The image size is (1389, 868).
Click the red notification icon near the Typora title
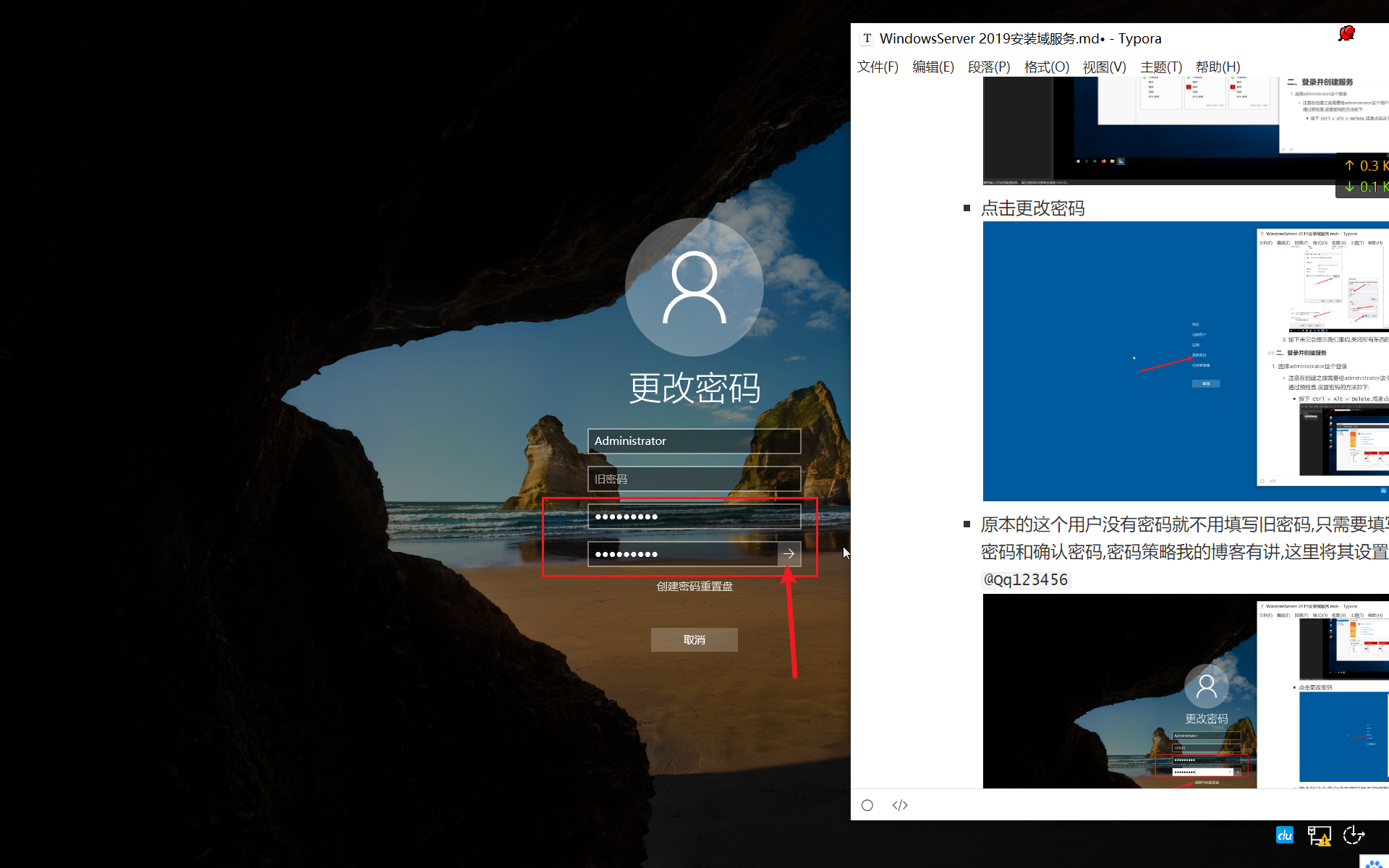pyautogui.click(x=1346, y=34)
